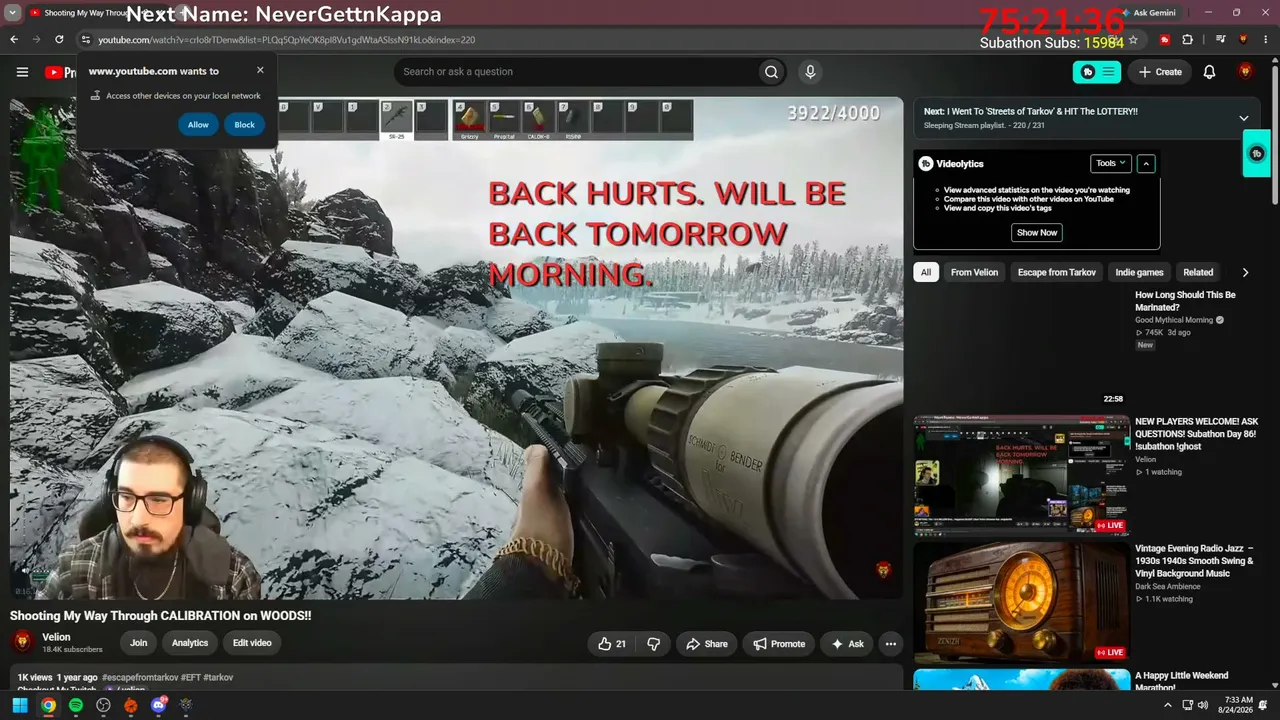
Task: Open the Windows Start menu
Action: 20,705
